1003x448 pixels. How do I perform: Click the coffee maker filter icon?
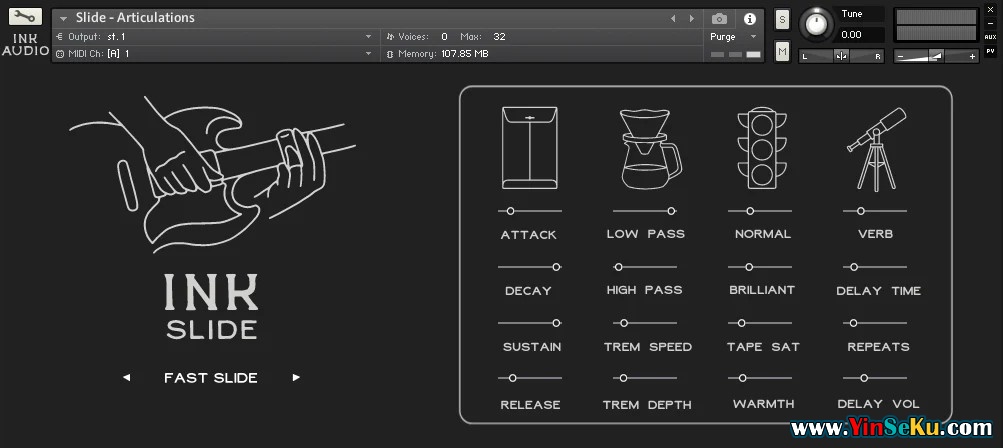pos(649,148)
